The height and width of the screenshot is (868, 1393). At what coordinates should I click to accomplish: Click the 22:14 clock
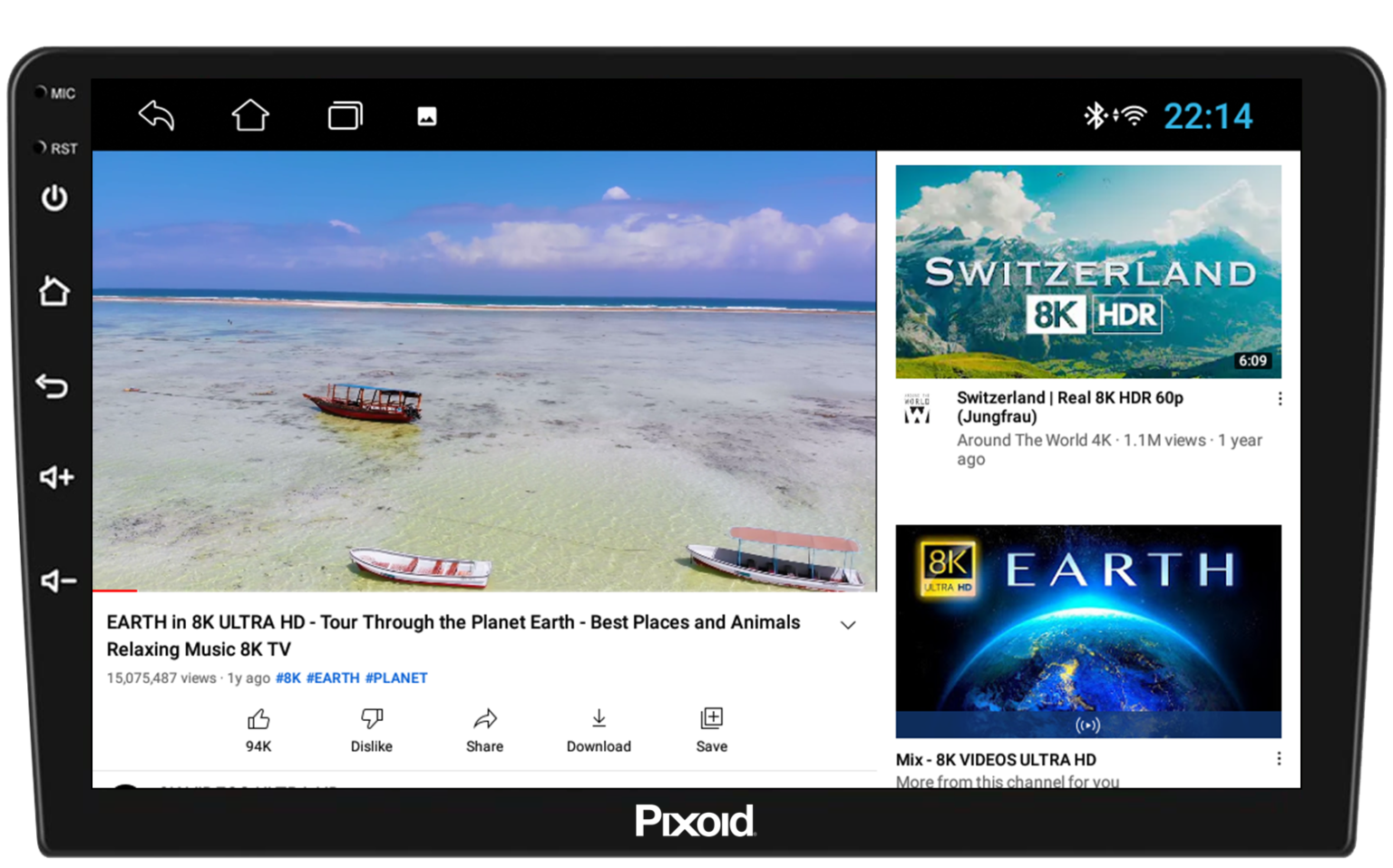coord(1207,116)
